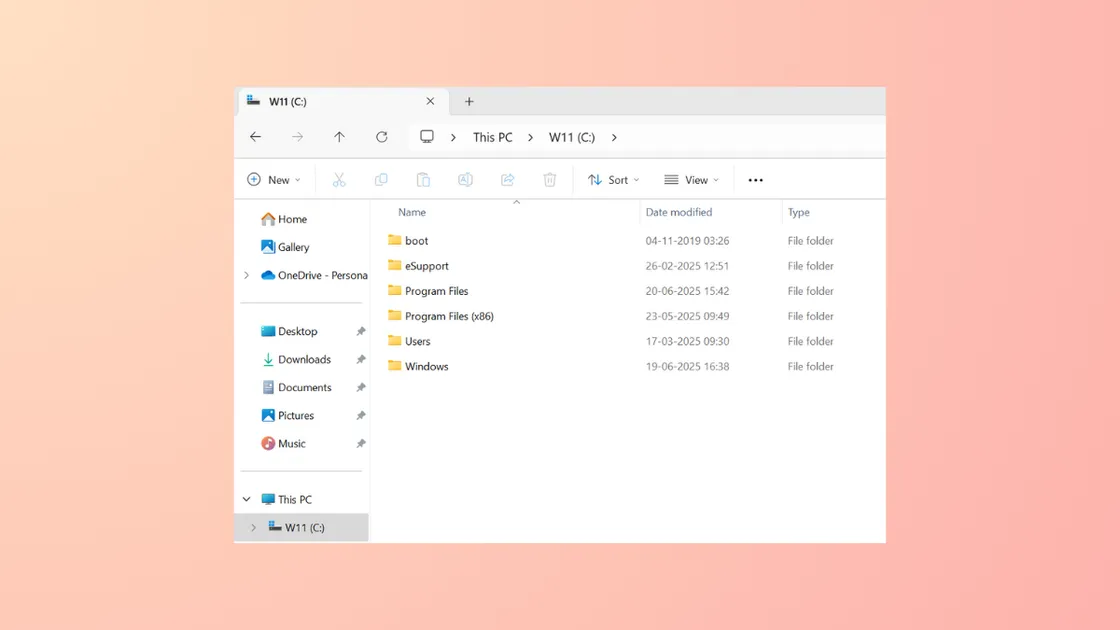Select the Rename icon
1120x630 pixels.
[x=465, y=179]
